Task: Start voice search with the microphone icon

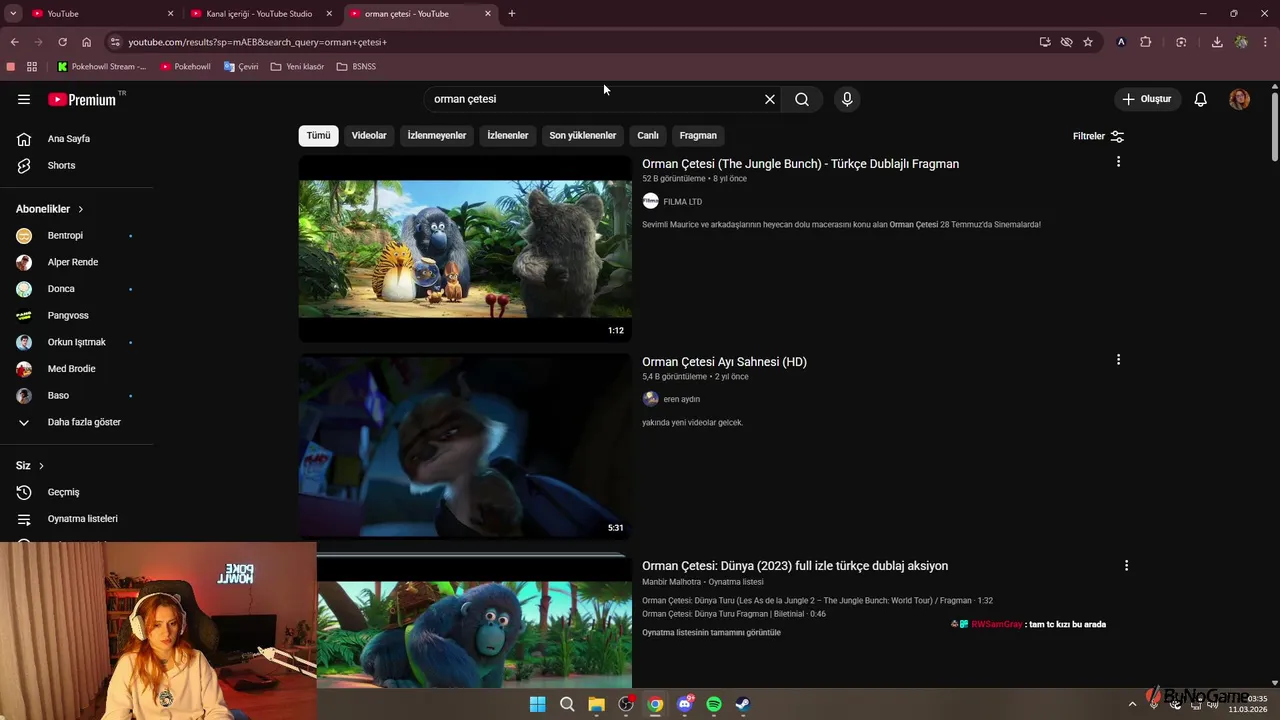Action: pos(847,99)
